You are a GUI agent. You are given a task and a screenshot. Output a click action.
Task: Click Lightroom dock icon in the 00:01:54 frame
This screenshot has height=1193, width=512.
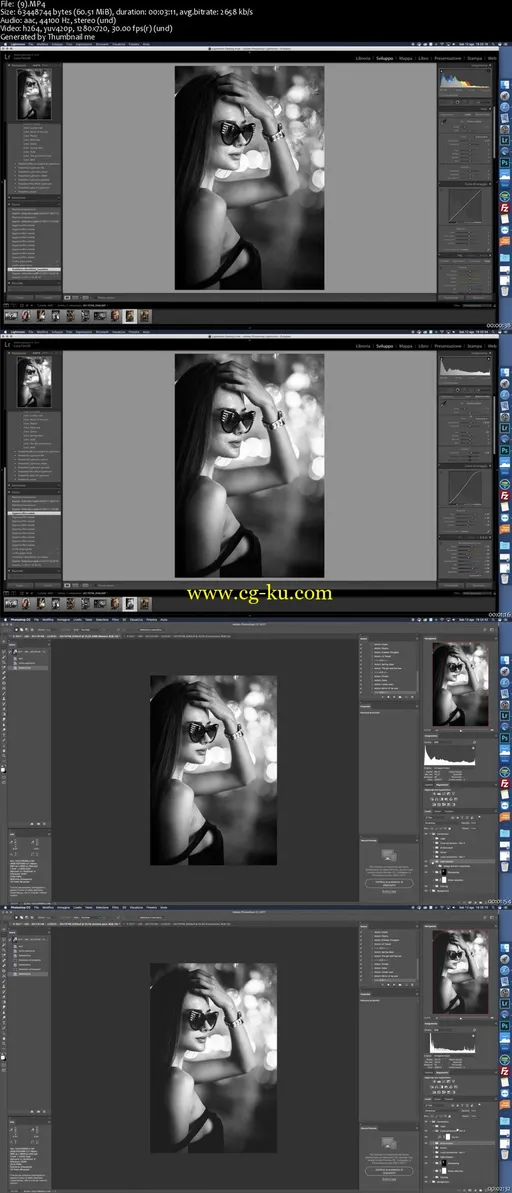click(x=504, y=716)
